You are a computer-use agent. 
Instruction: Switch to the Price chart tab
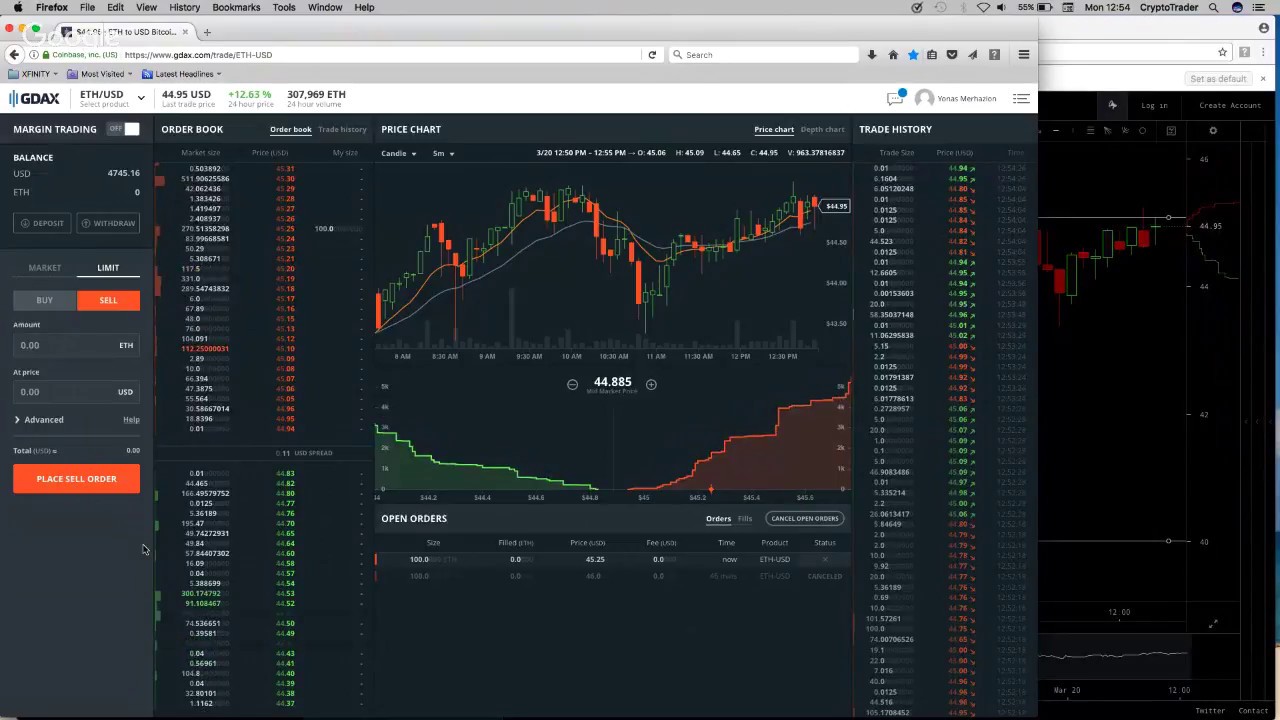774,129
